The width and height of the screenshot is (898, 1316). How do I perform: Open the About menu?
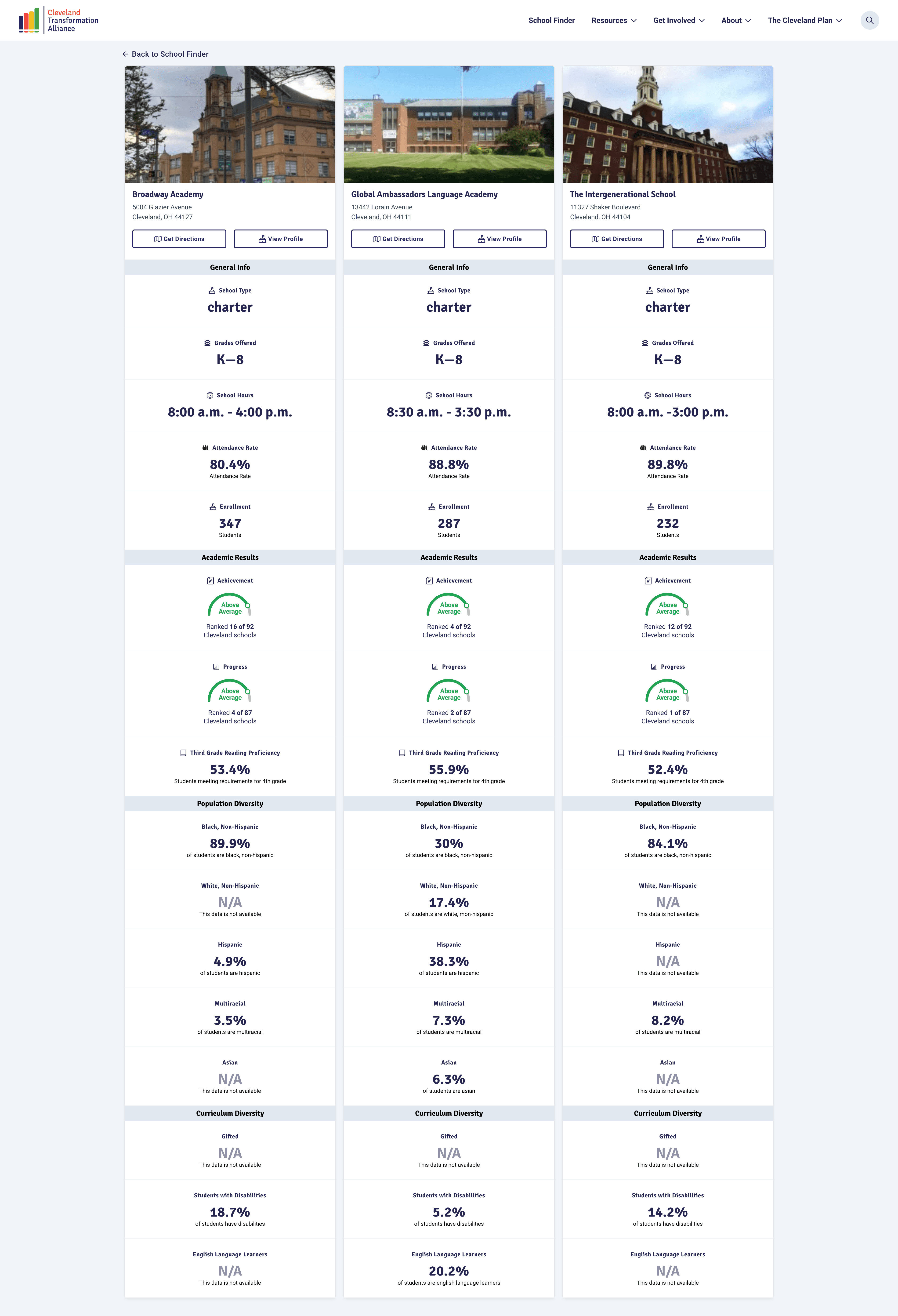click(x=736, y=20)
